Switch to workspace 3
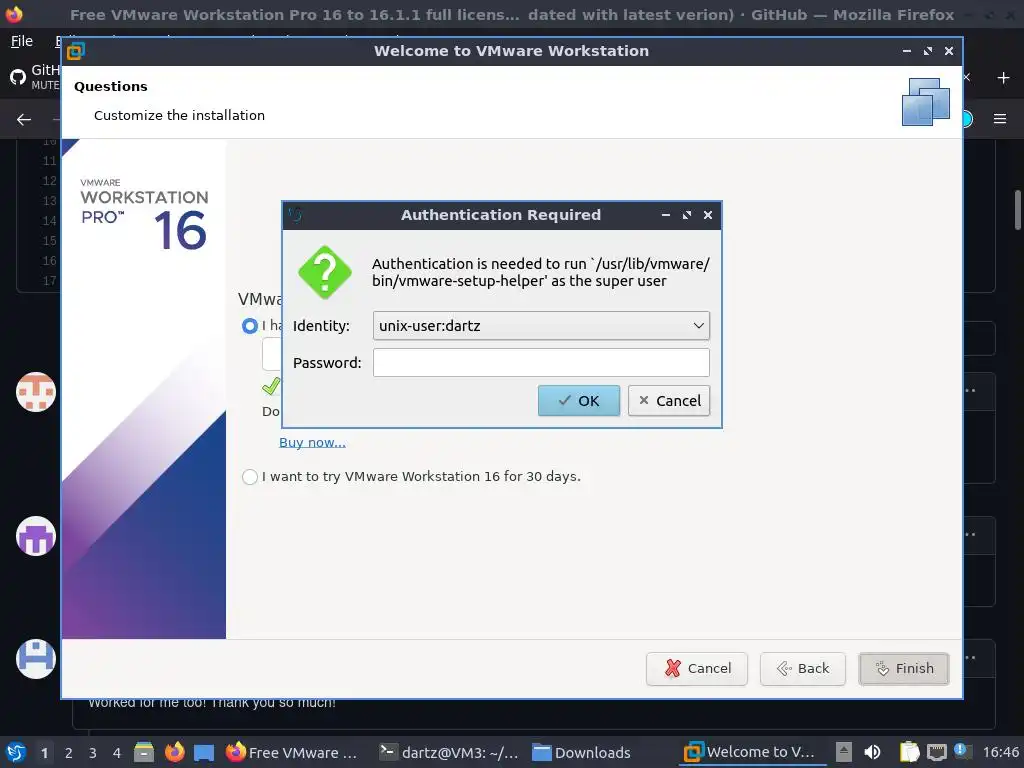Screen dimensions: 1024x768 (93, 753)
